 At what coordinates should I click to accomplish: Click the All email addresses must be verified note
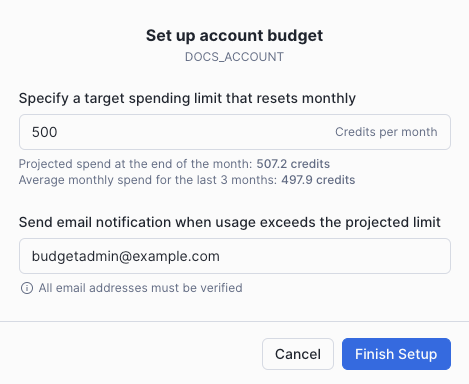point(140,288)
